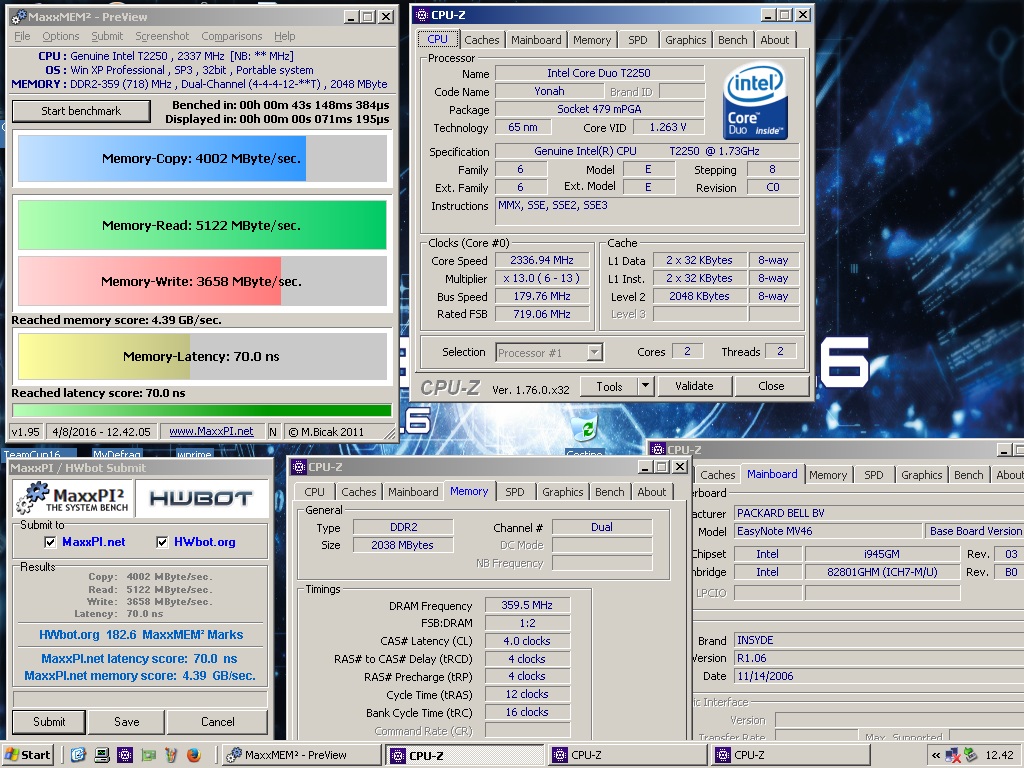The image size is (1024, 768).
Task: Click CPU-Z Mainboard window title icon
Action: tap(658, 449)
